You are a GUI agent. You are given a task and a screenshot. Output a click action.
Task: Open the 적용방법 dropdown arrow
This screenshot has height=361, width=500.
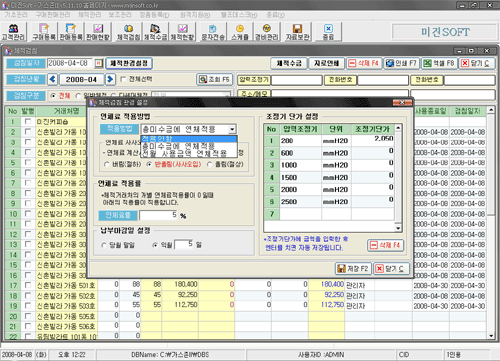[232, 129]
